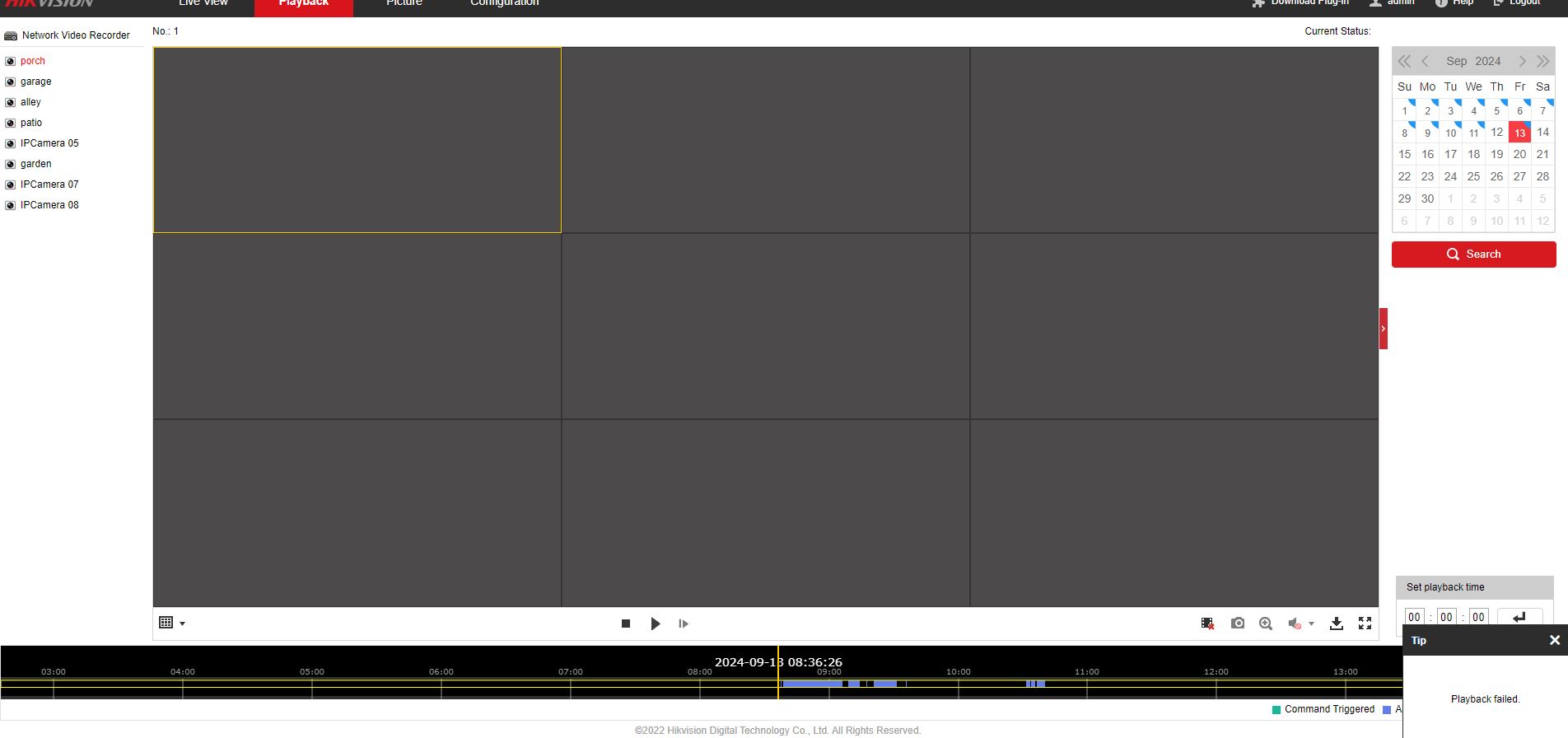Image resolution: width=1568 pixels, height=738 pixels.
Task: Enable digital zoom magnifier icon
Action: (1266, 624)
